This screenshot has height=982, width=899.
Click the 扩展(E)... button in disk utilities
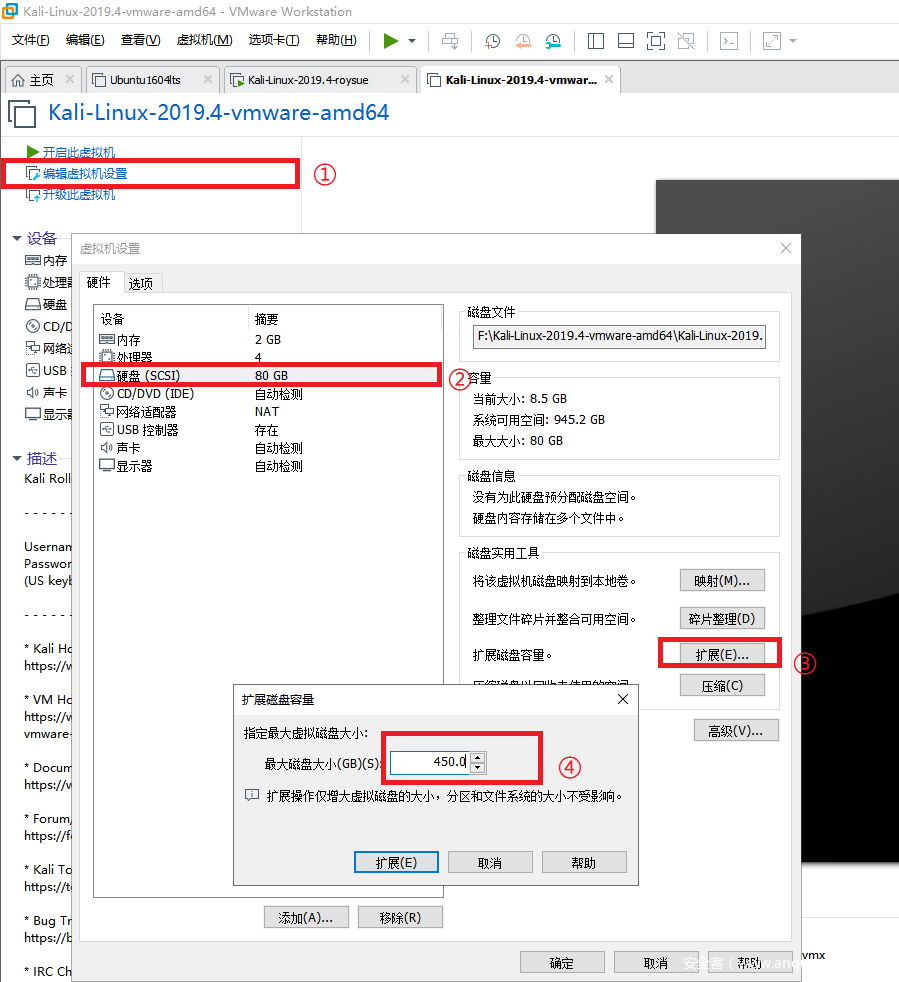[722, 654]
